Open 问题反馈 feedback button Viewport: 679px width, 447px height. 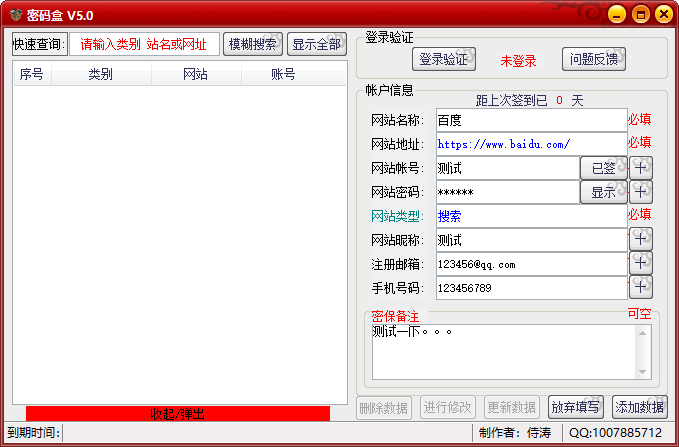594,59
